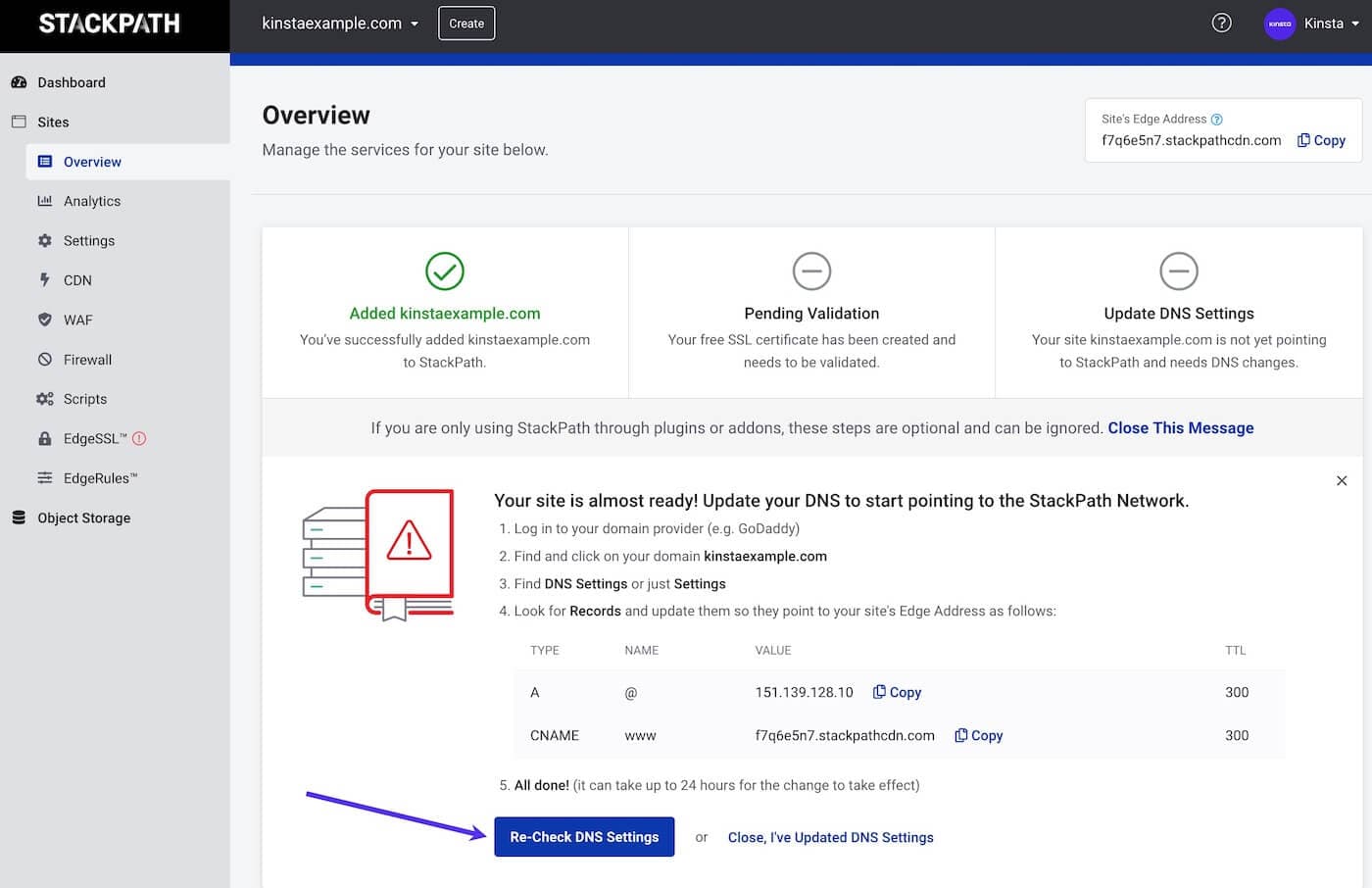Navigate to the Dashboard
The width and height of the screenshot is (1372, 888).
click(72, 82)
